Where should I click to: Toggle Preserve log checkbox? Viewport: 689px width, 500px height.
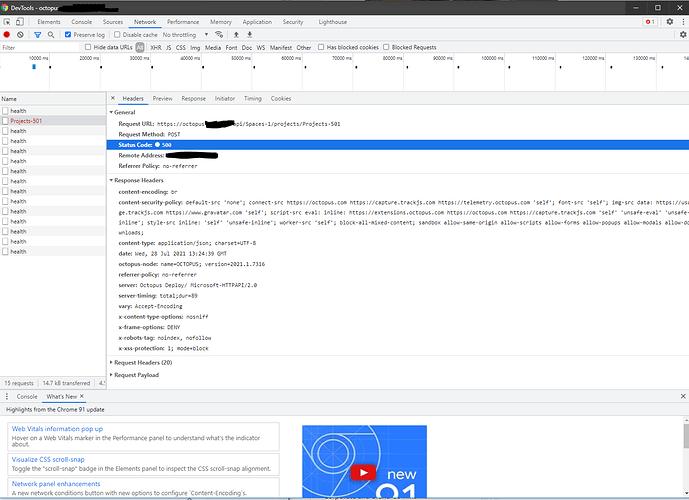pos(68,34)
